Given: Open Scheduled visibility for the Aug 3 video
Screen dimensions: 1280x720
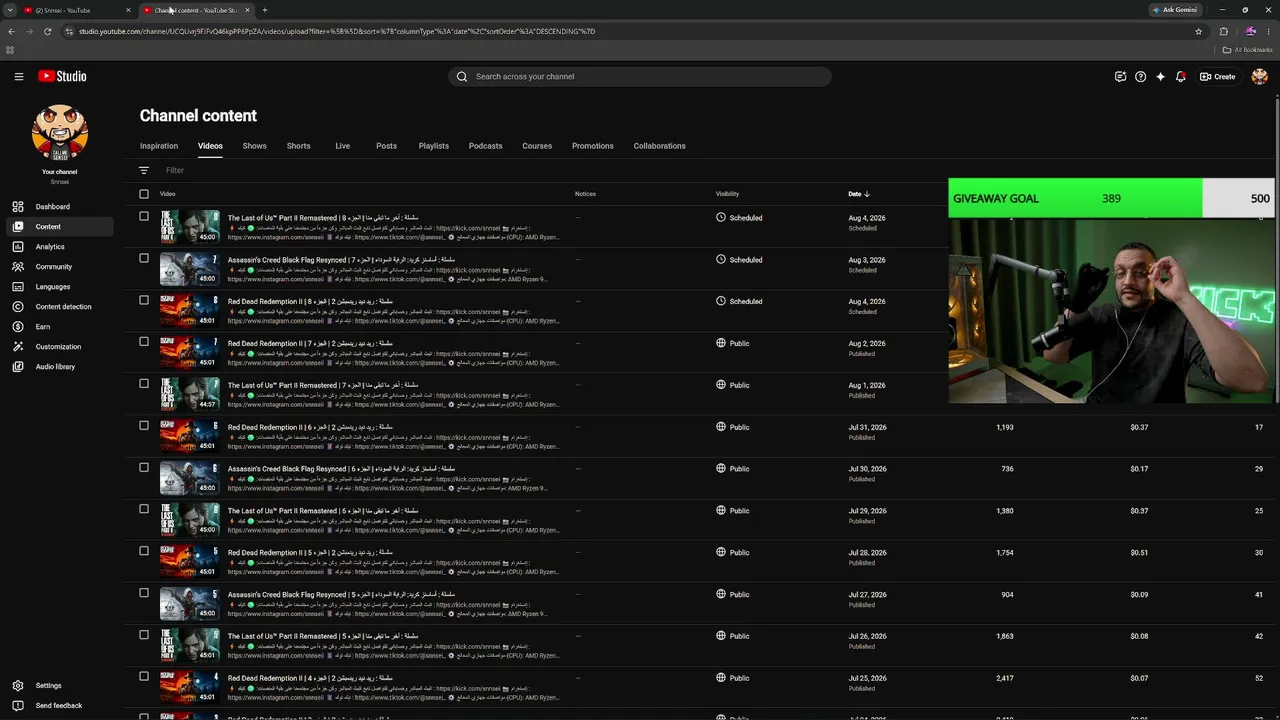Looking at the screenshot, I should 739,260.
